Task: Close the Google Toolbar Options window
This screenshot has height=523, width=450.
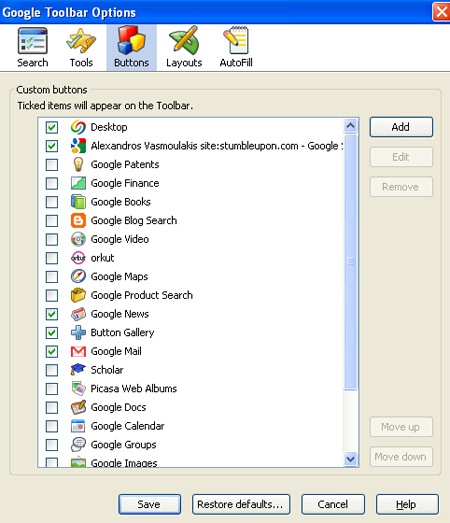Action: click(441, 12)
